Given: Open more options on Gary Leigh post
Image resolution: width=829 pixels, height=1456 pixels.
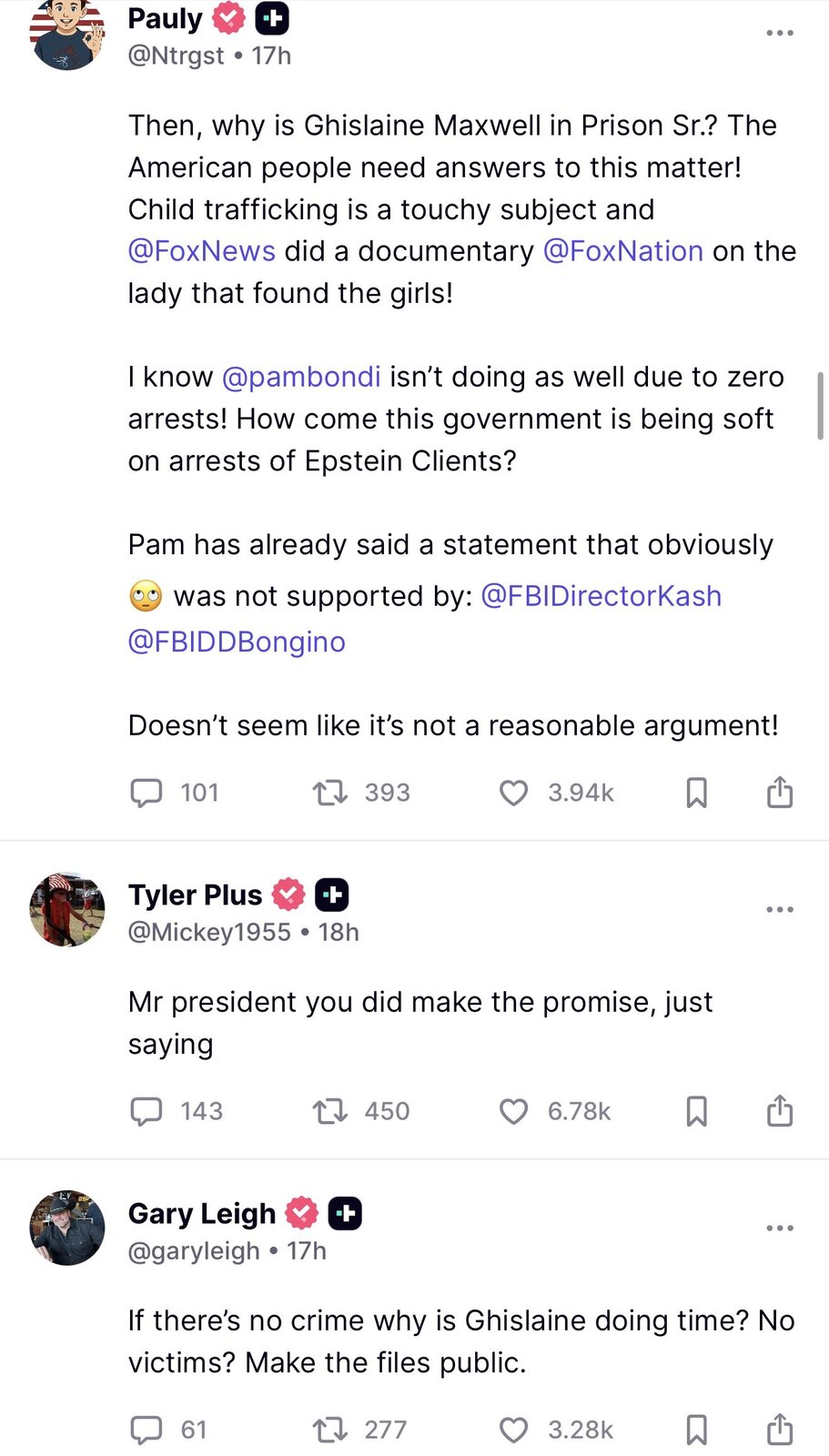Looking at the screenshot, I should click(780, 1228).
